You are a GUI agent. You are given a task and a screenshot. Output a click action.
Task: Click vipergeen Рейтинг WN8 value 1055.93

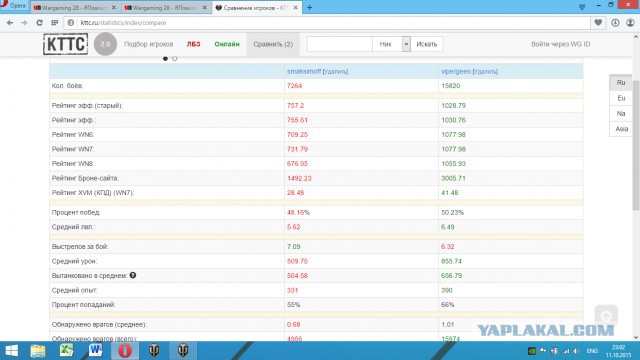(x=453, y=164)
